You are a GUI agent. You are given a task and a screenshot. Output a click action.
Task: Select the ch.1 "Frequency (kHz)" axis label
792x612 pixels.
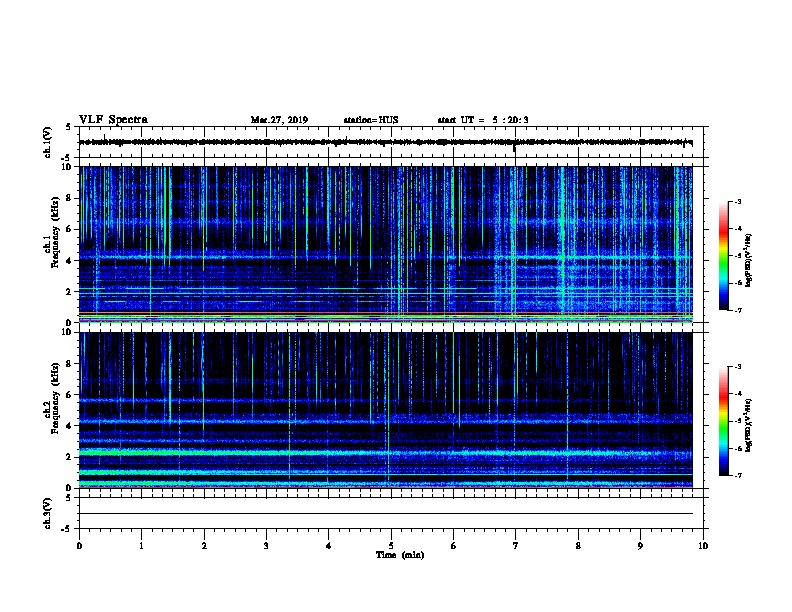56,232
